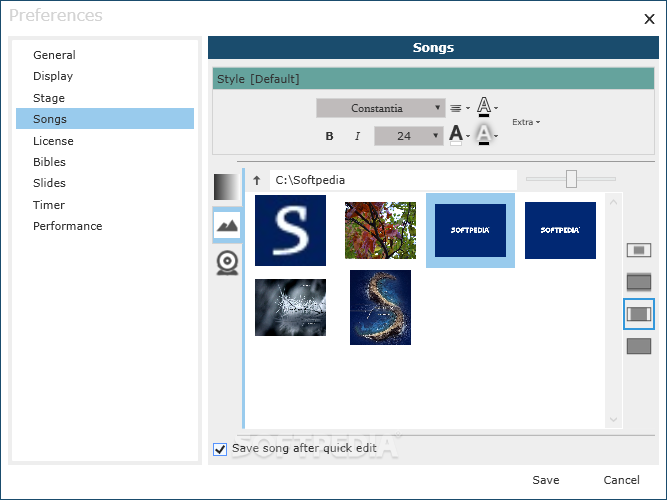Select the second image fit mode icon
The width and height of the screenshot is (667, 500).
pos(639,282)
